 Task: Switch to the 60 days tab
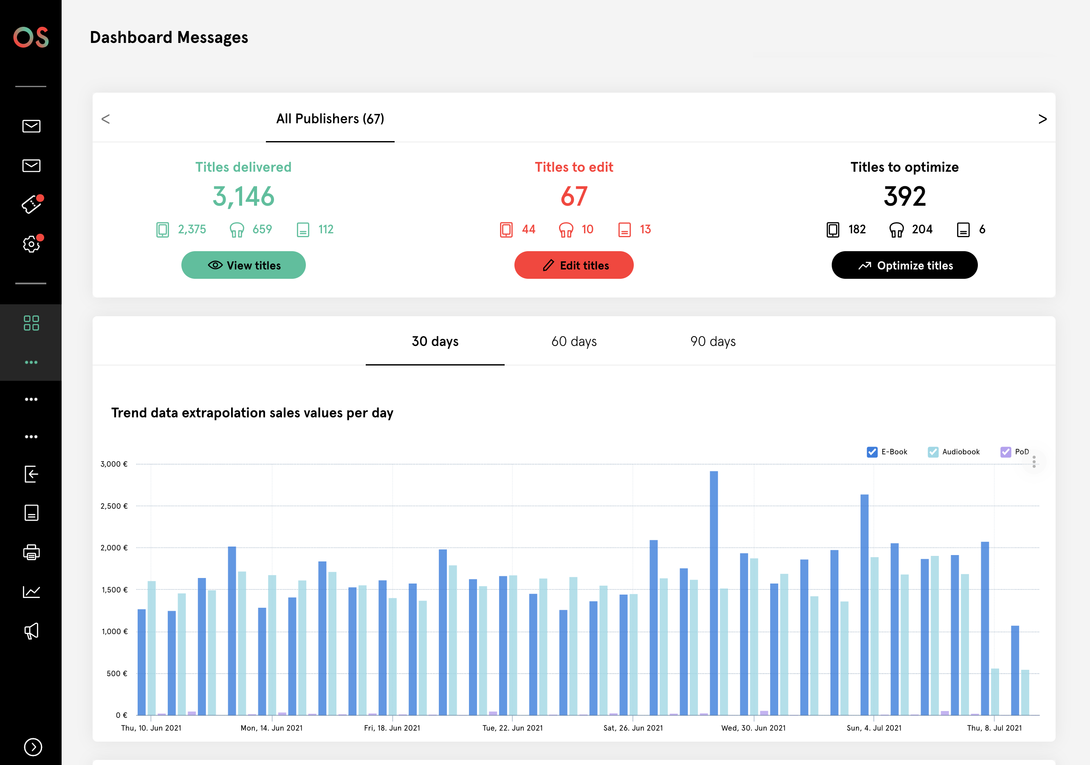click(x=574, y=342)
